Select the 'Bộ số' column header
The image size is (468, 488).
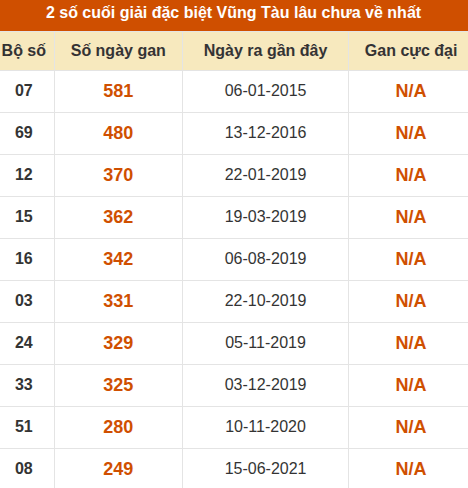tap(24, 51)
